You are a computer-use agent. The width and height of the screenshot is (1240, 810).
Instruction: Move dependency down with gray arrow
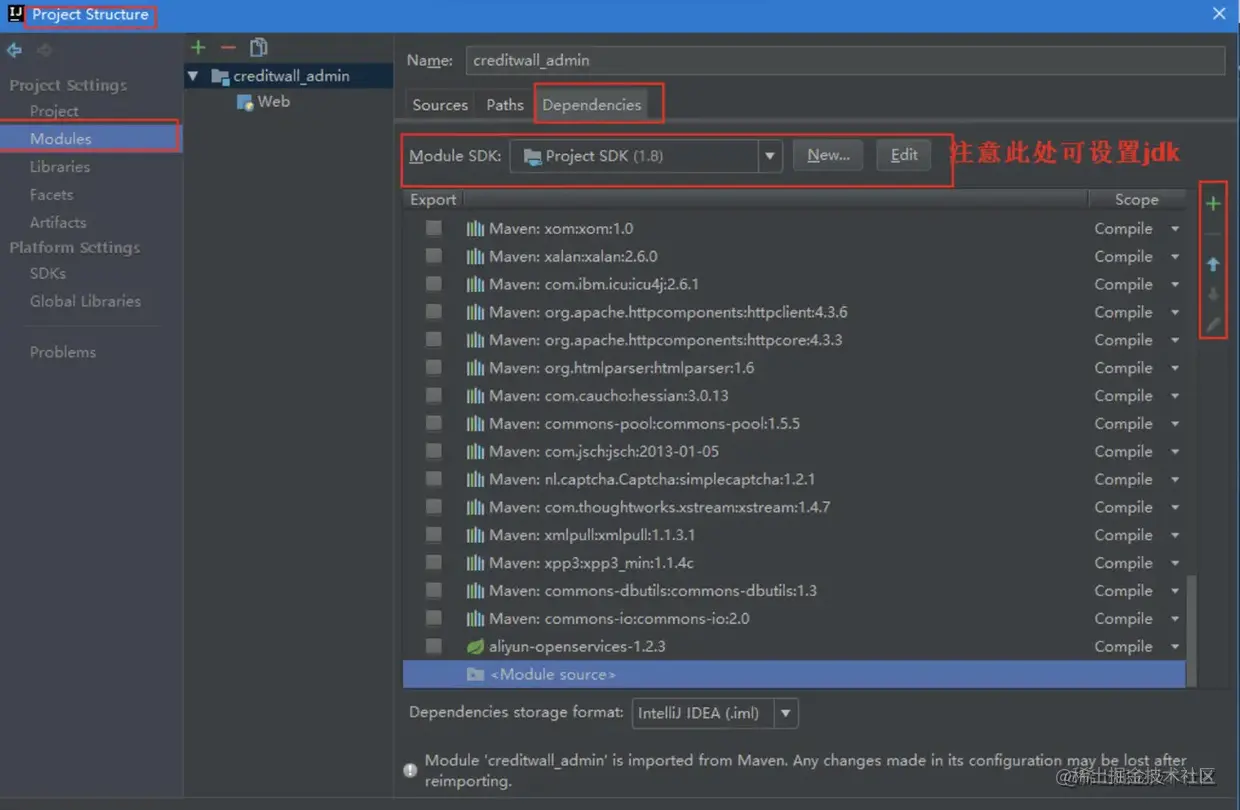[x=1213, y=294]
